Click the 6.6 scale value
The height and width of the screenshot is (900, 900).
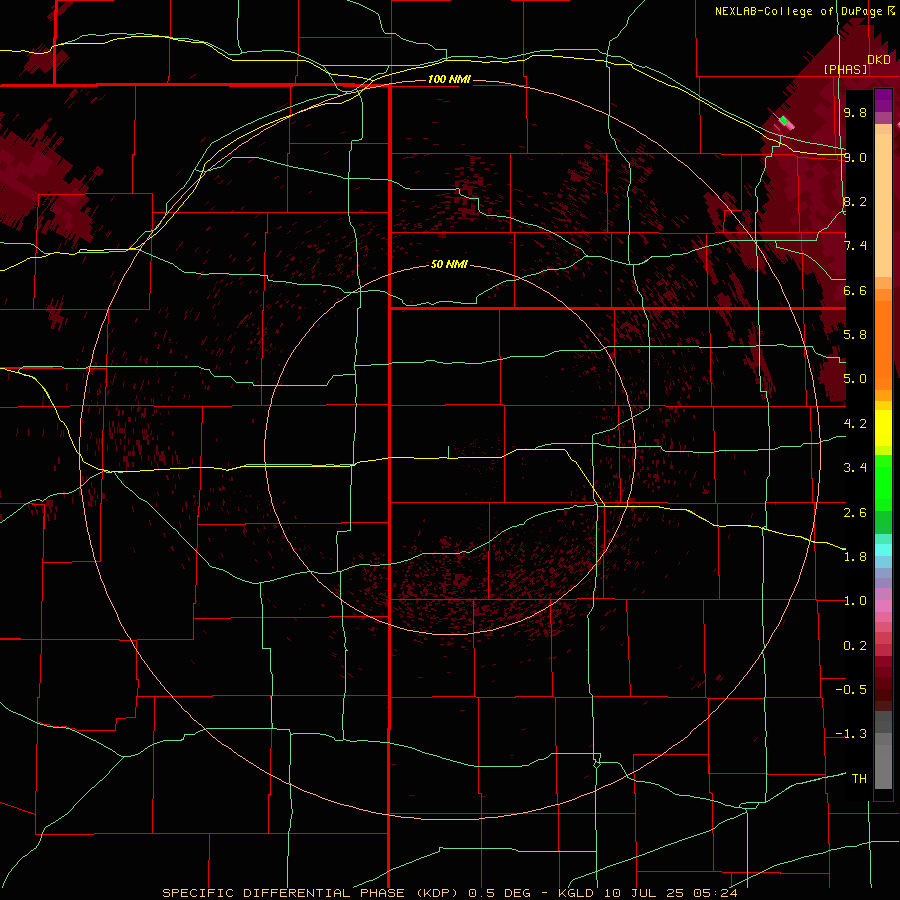(855, 290)
